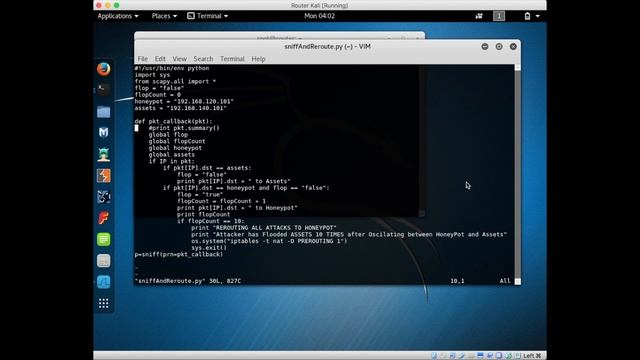Click the 'global flopCount' line
The image size is (640, 360).
177,141
